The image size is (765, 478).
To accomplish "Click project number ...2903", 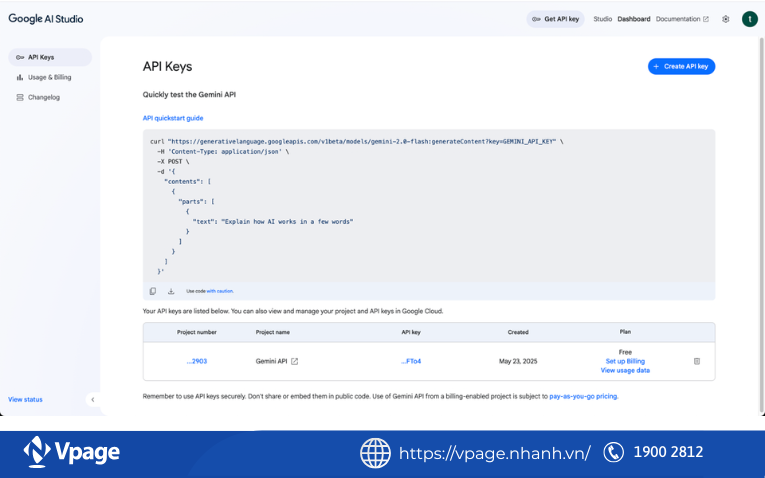I will [x=197, y=361].
